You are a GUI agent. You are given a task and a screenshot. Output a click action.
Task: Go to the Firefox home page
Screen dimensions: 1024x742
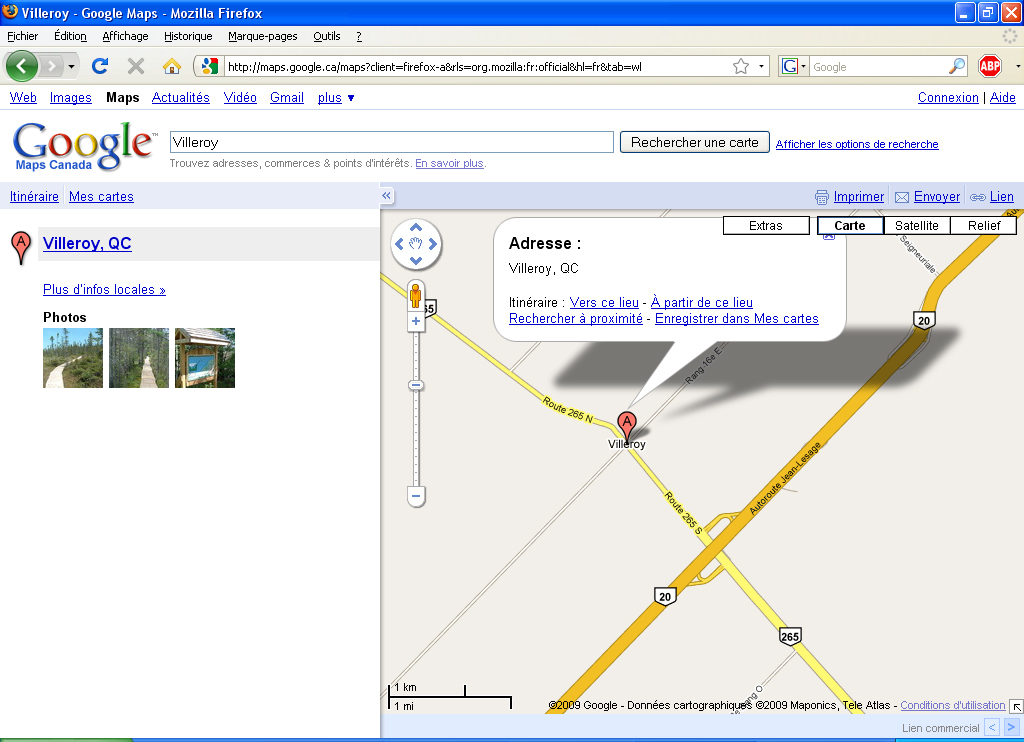(172, 66)
